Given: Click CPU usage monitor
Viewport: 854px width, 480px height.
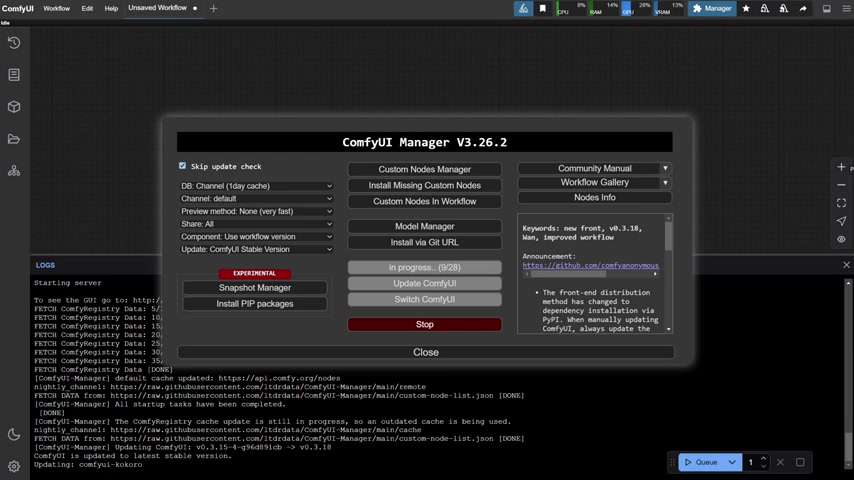Looking at the screenshot, I should (x=571, y=8).
